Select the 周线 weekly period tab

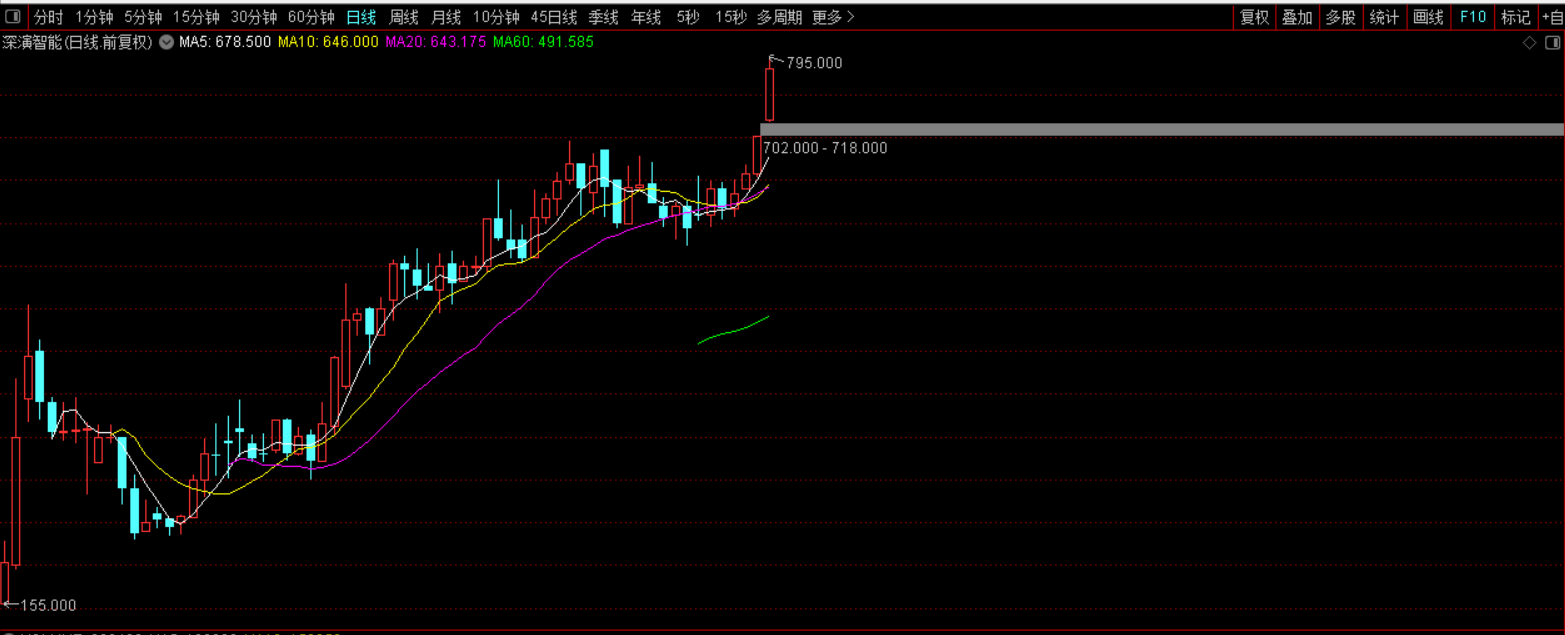pos(404,17)
